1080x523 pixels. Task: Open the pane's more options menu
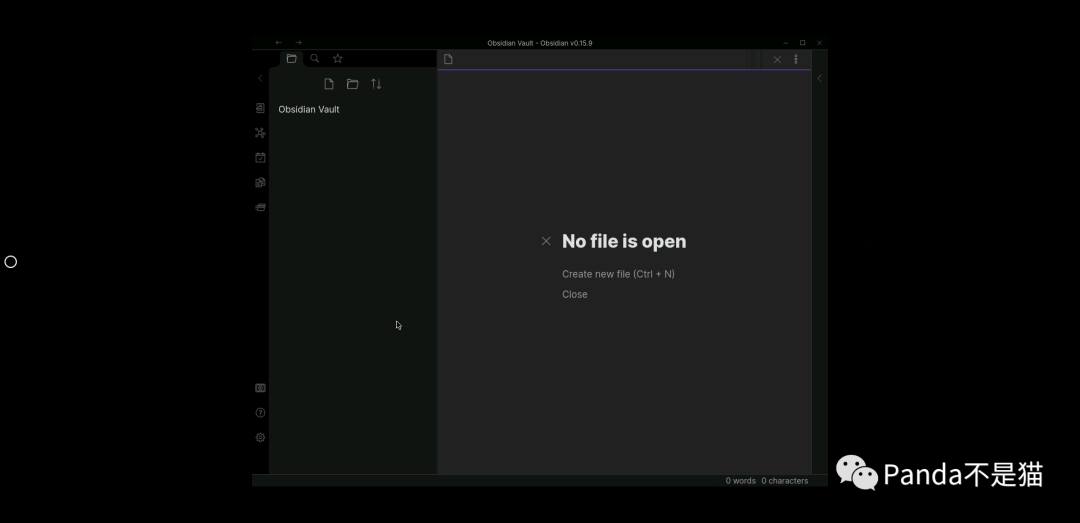tap(796, 59)
